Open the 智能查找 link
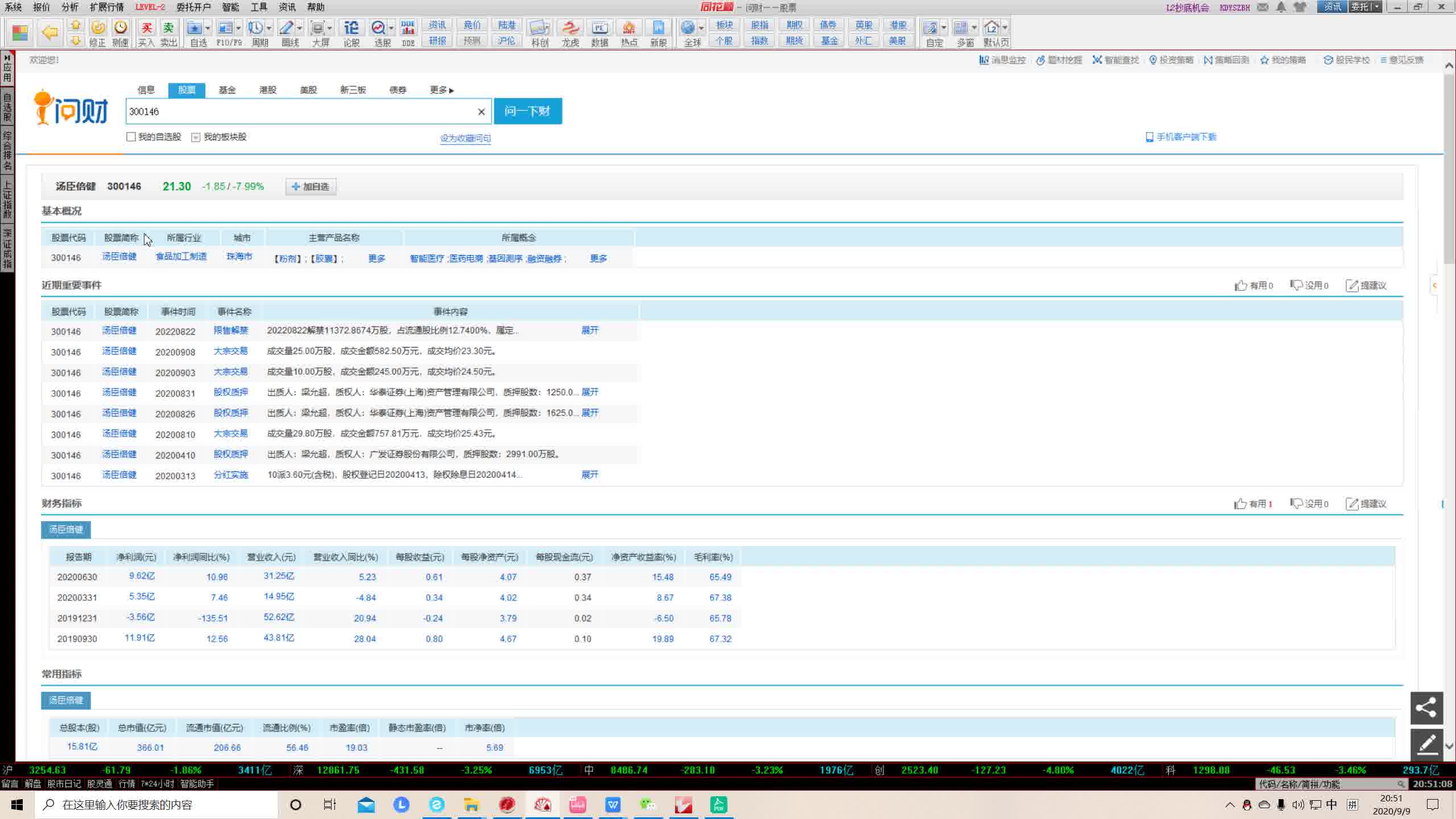Screen dimensions: 1456x819 pyautogui.click(x=1115, y=60)
